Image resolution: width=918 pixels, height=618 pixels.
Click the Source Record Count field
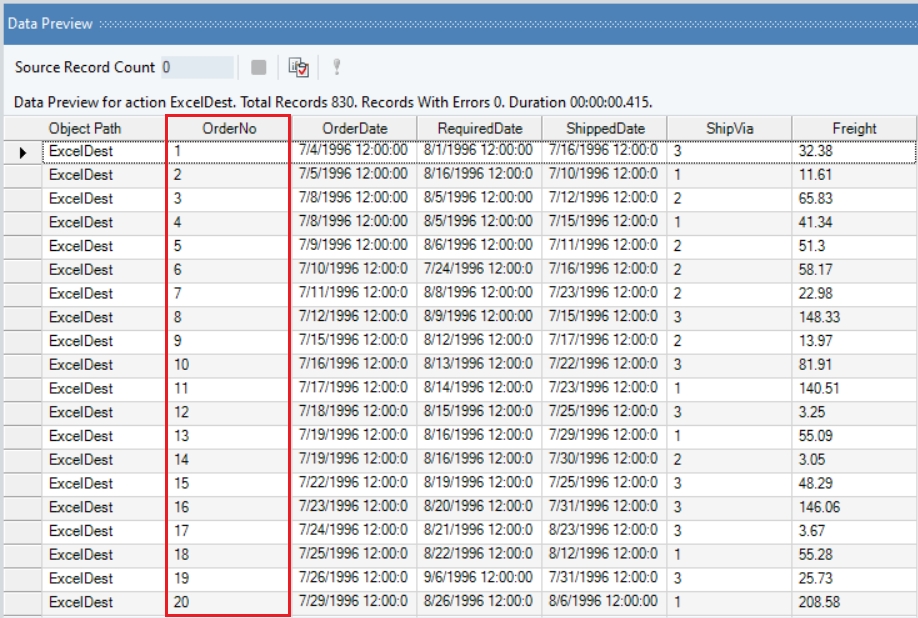[196, 67]
